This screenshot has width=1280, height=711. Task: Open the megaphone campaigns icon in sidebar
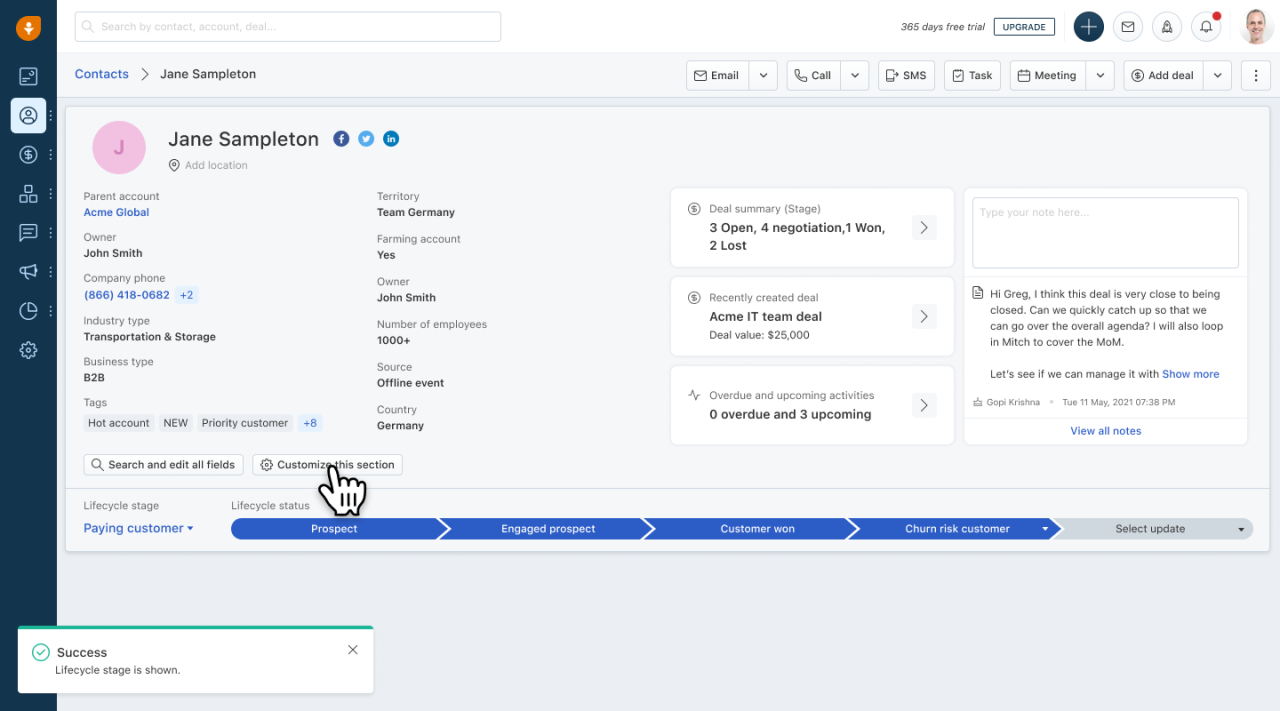tap(28, 272)
